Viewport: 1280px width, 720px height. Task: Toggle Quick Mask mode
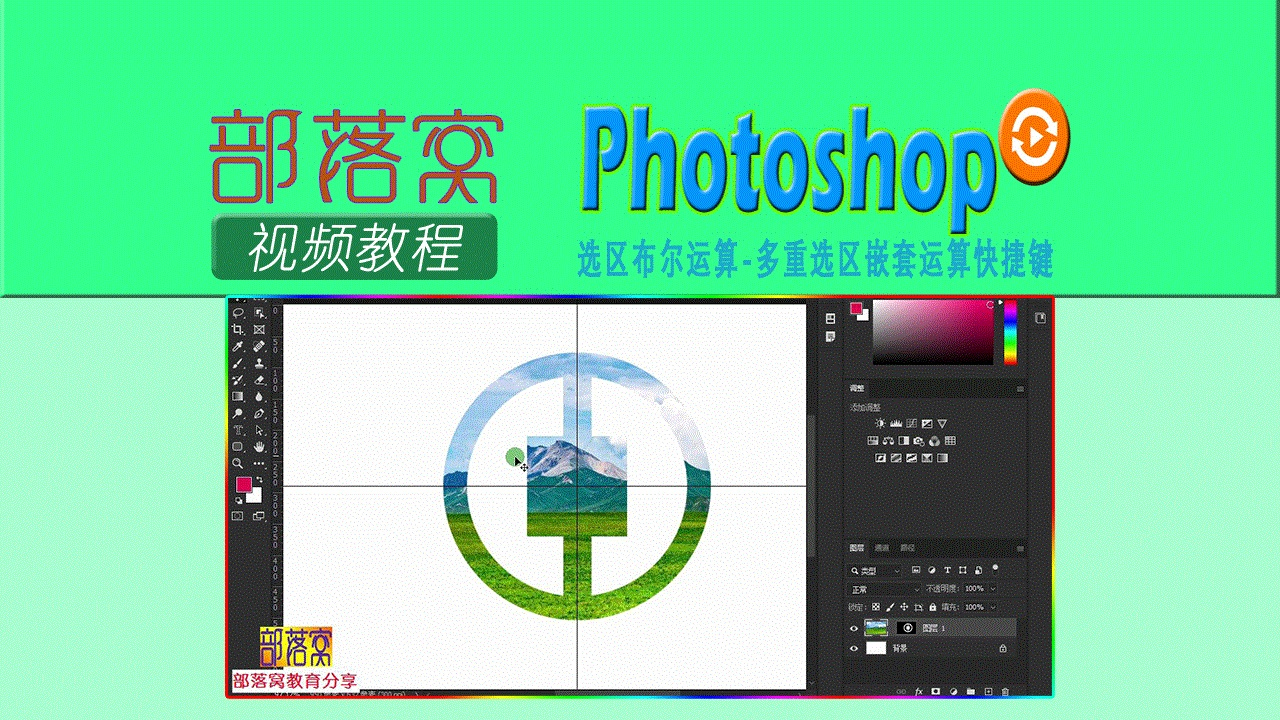[237, 516]
